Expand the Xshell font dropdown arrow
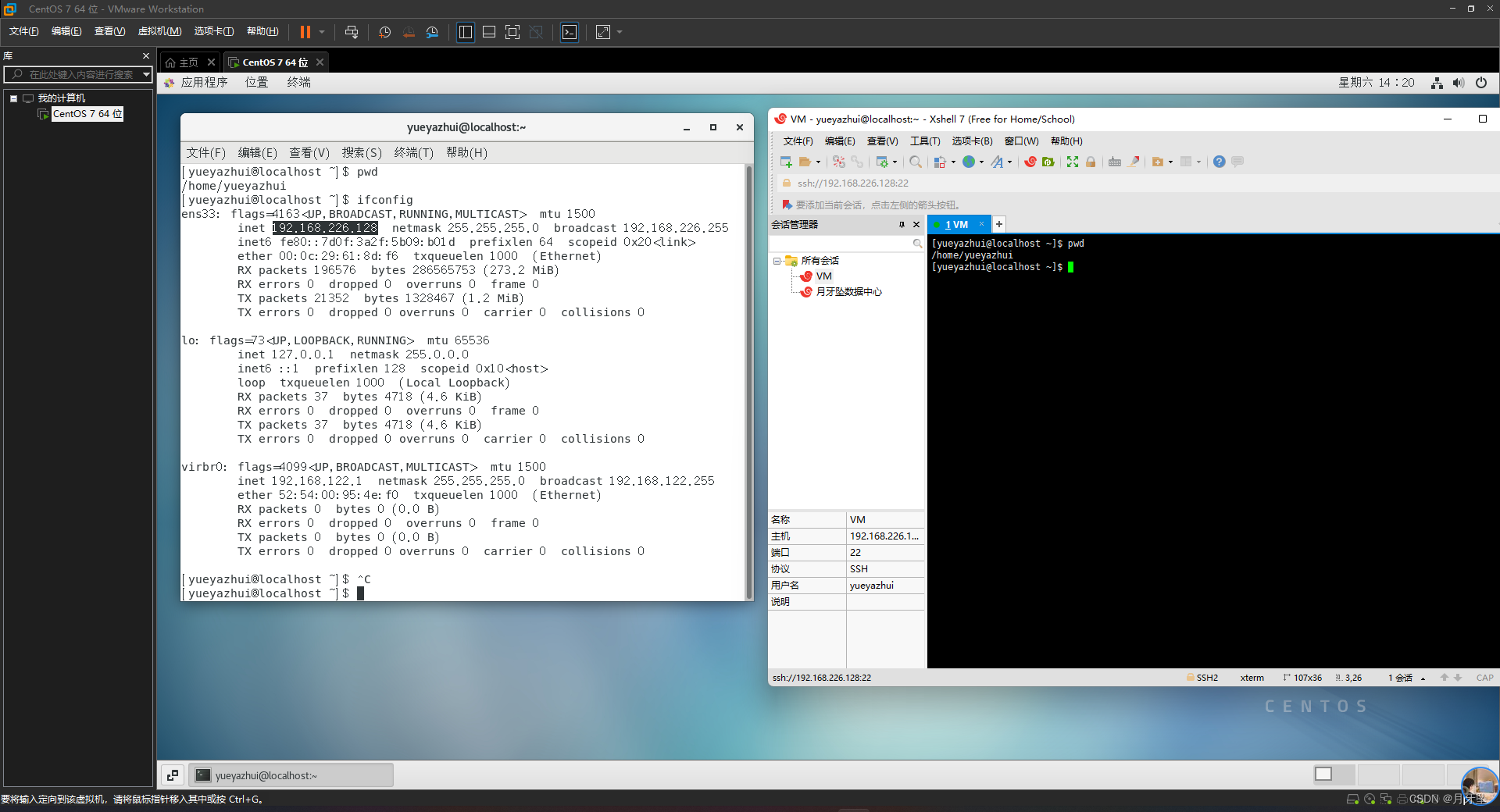 point(1009,162)
